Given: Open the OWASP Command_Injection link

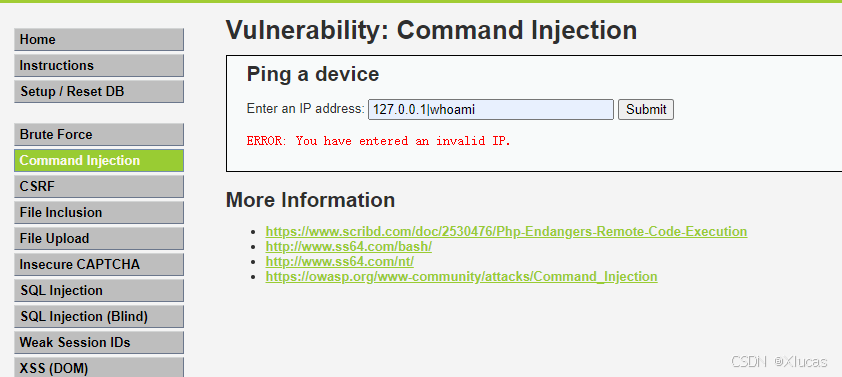Looking at the screenshot, I should 461,277.
